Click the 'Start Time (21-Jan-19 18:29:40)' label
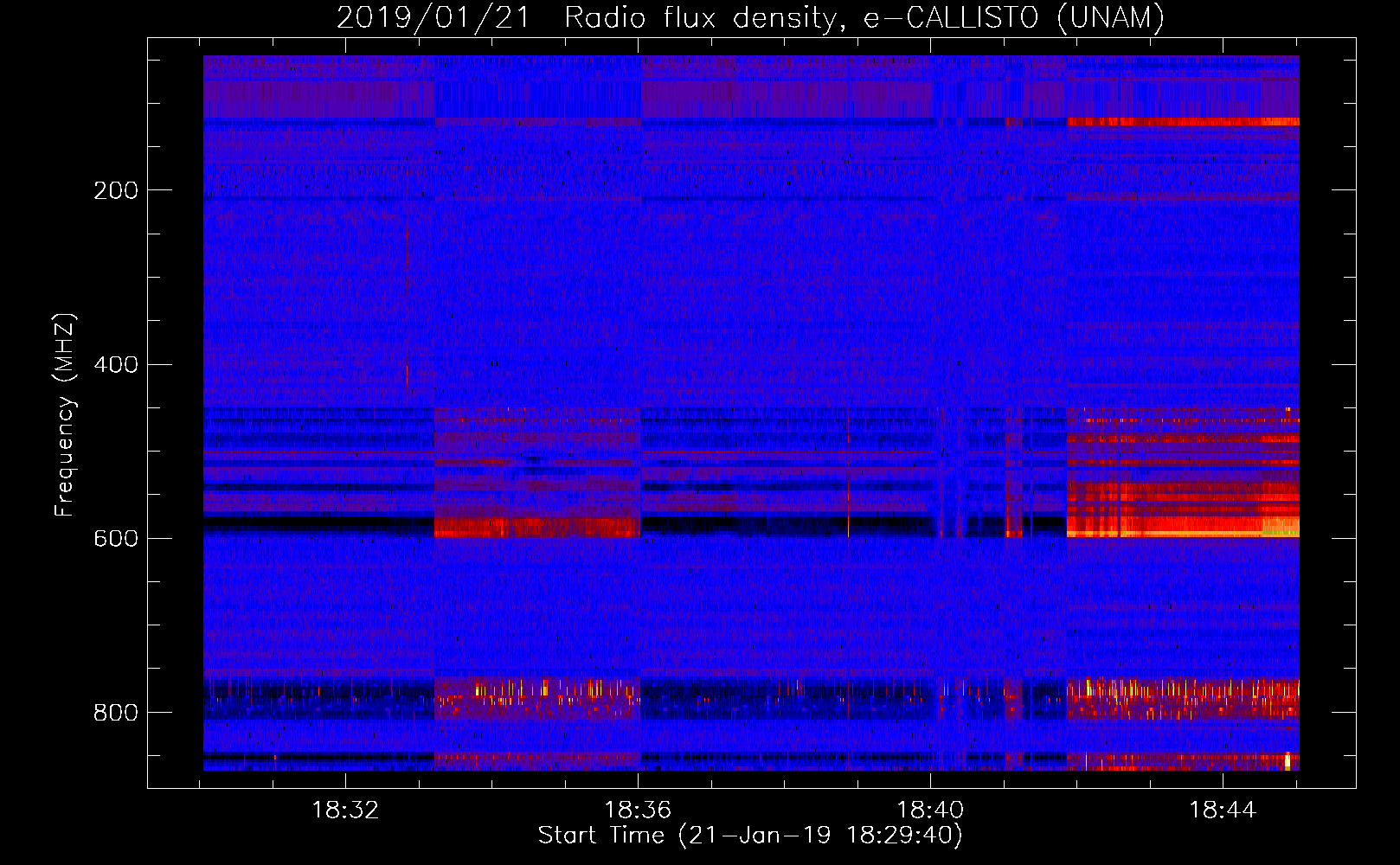The height and width of the screenshot is (865, 1400). click(750, 836)
